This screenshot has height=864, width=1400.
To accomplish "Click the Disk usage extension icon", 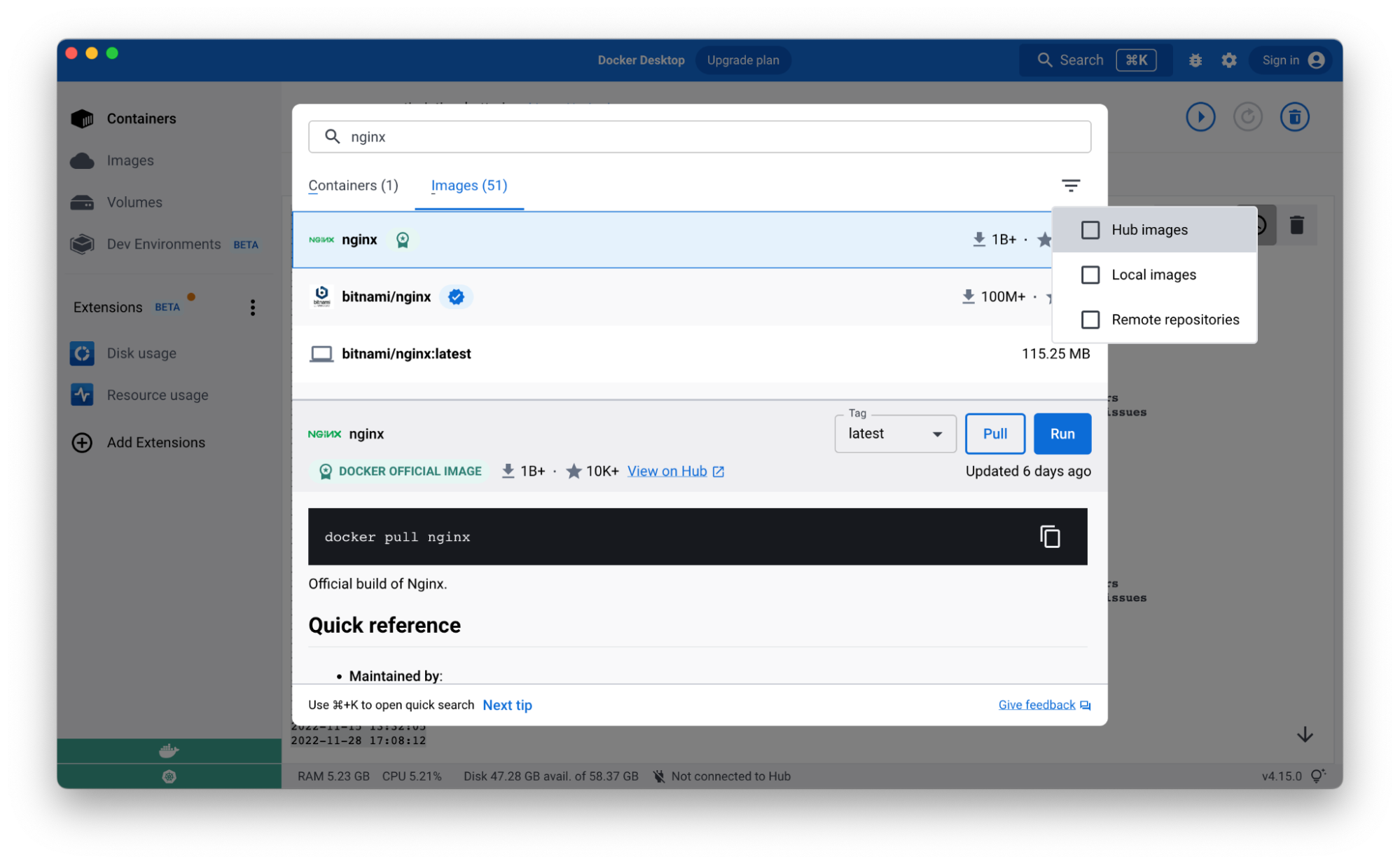I will click(82, 352).
